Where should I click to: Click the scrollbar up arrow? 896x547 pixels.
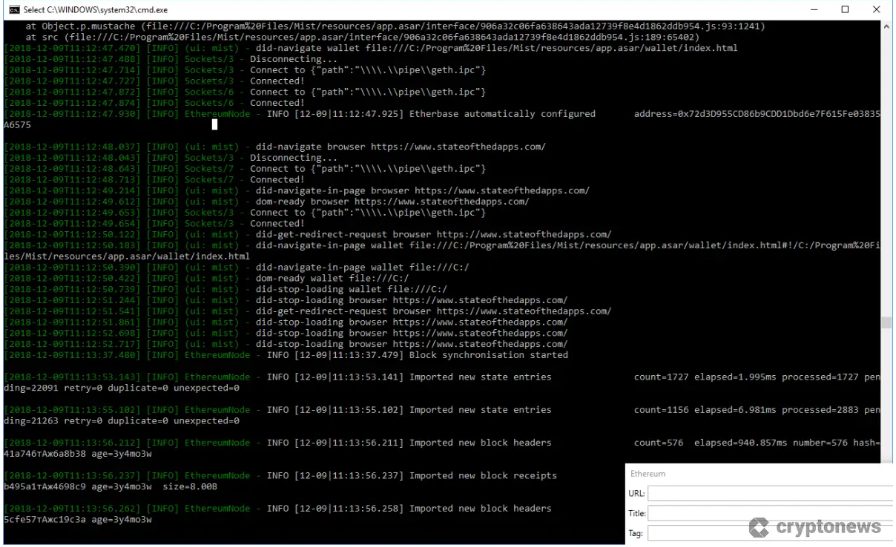click(x=886, y=26)
